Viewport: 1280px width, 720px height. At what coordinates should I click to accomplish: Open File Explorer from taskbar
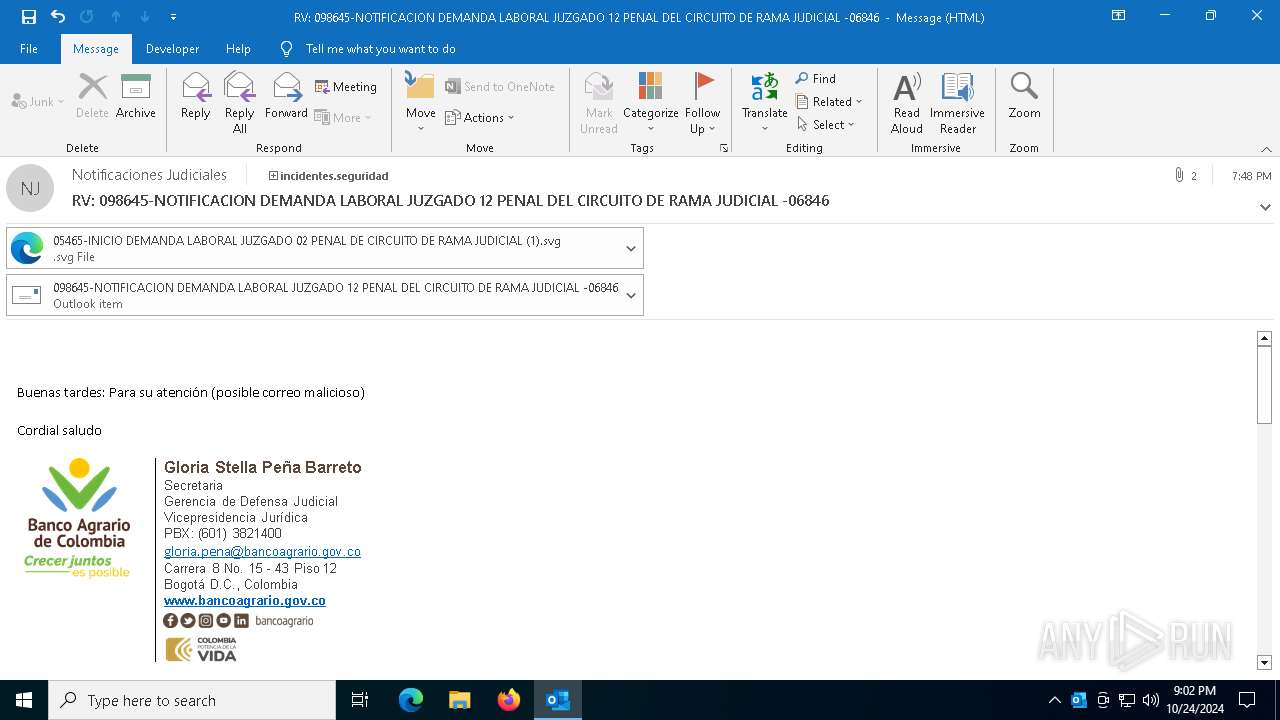tap(459, 700)
